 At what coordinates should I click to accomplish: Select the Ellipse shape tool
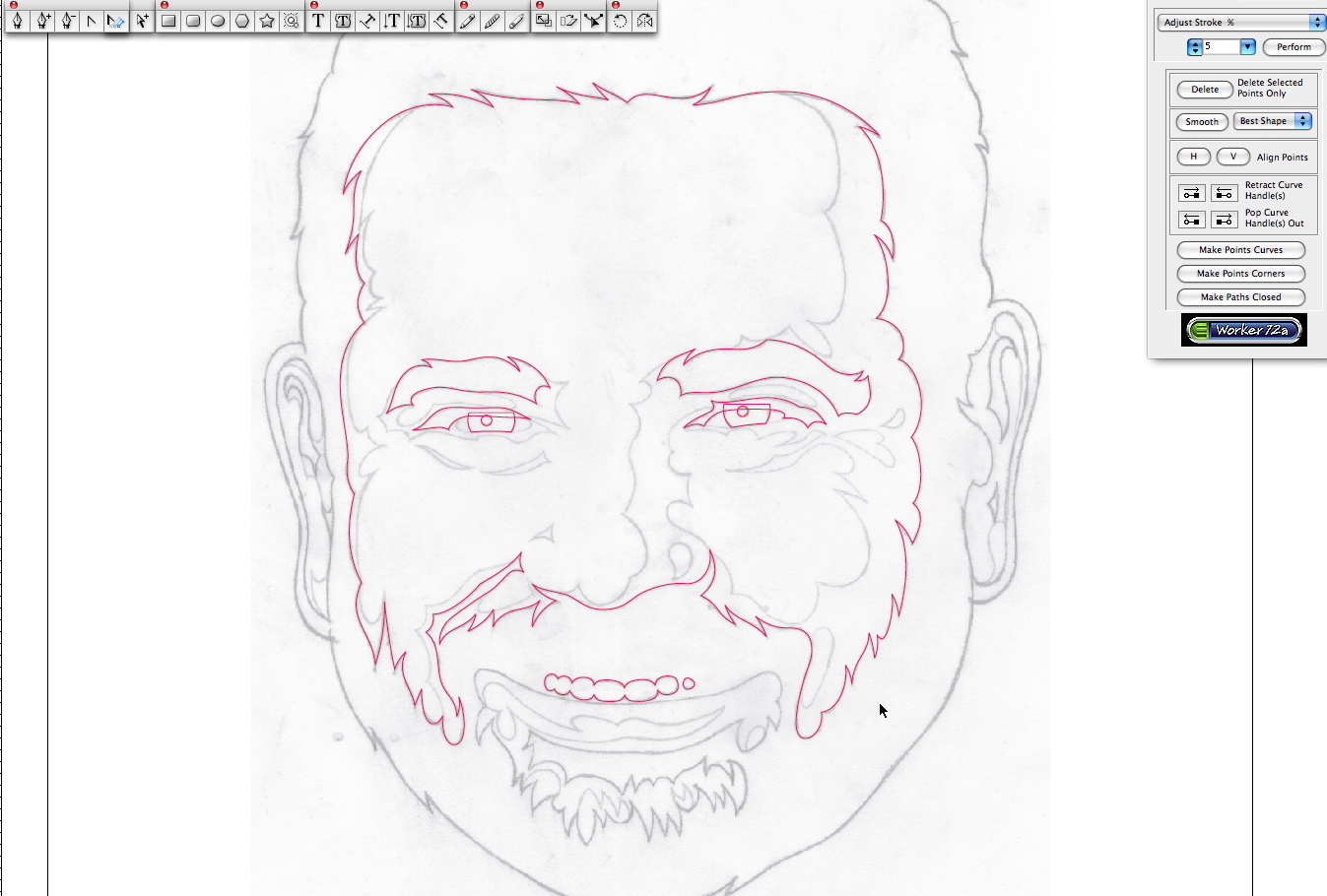click(218, 20)
